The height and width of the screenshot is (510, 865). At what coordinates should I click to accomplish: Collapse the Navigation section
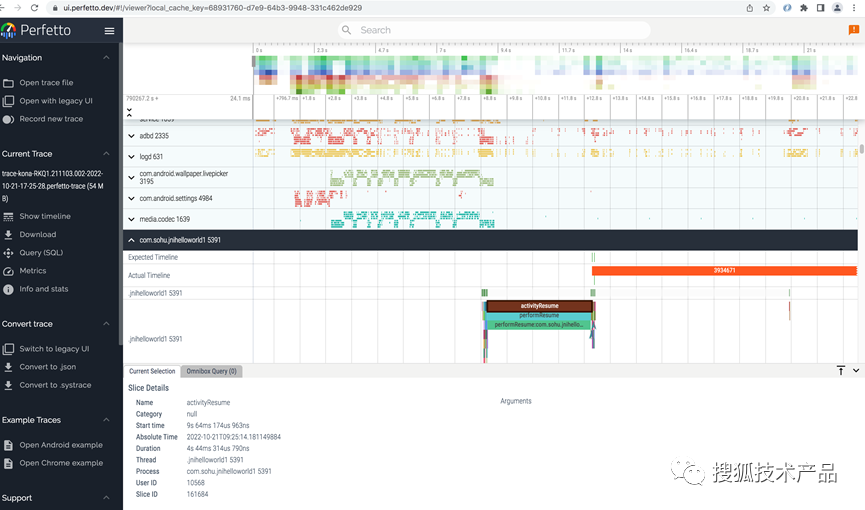pos(106,57)
